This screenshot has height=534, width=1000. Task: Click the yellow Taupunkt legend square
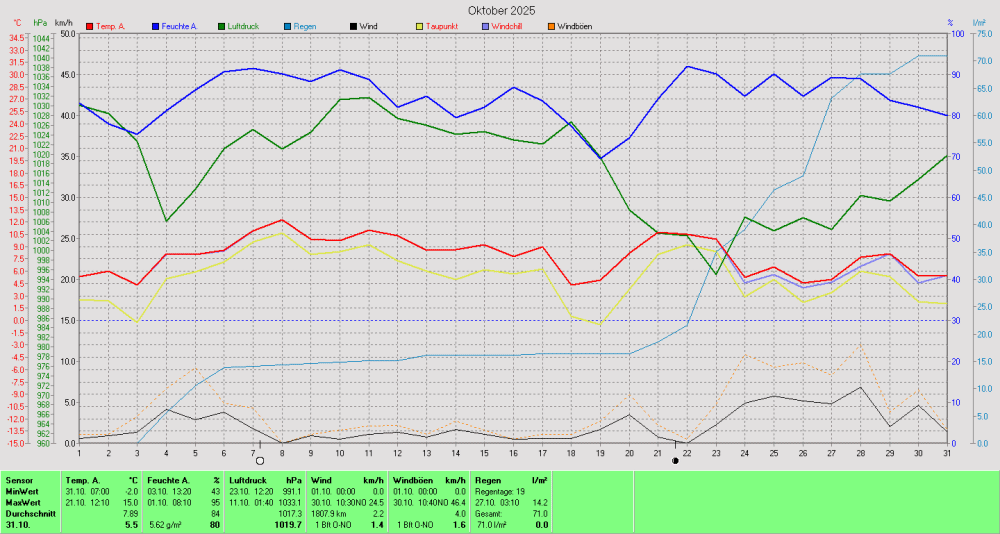tap(420, 25)
